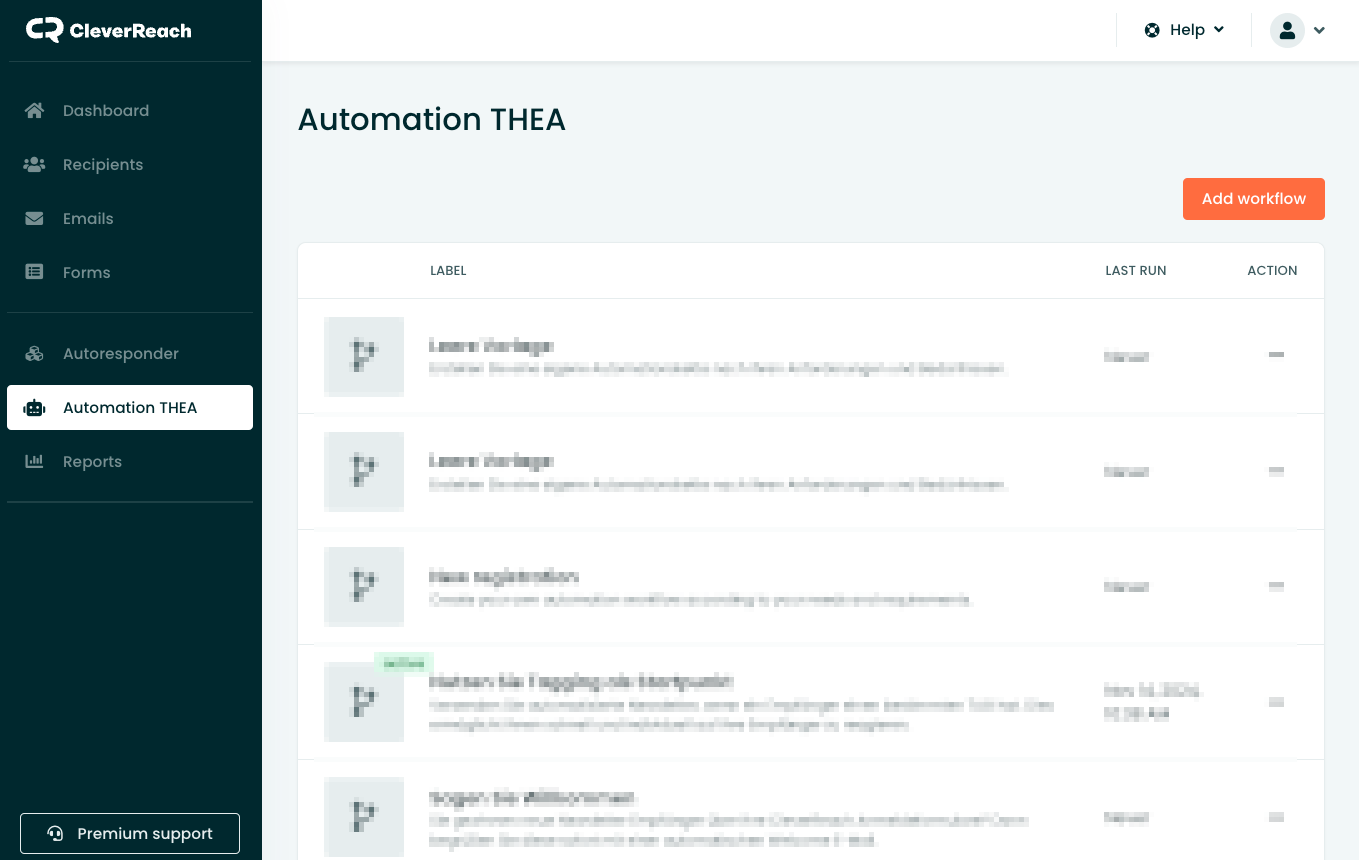Click the first workflow row thumbnail
1359x860 pixels.
pyautogui.click(x=364, y=357)
